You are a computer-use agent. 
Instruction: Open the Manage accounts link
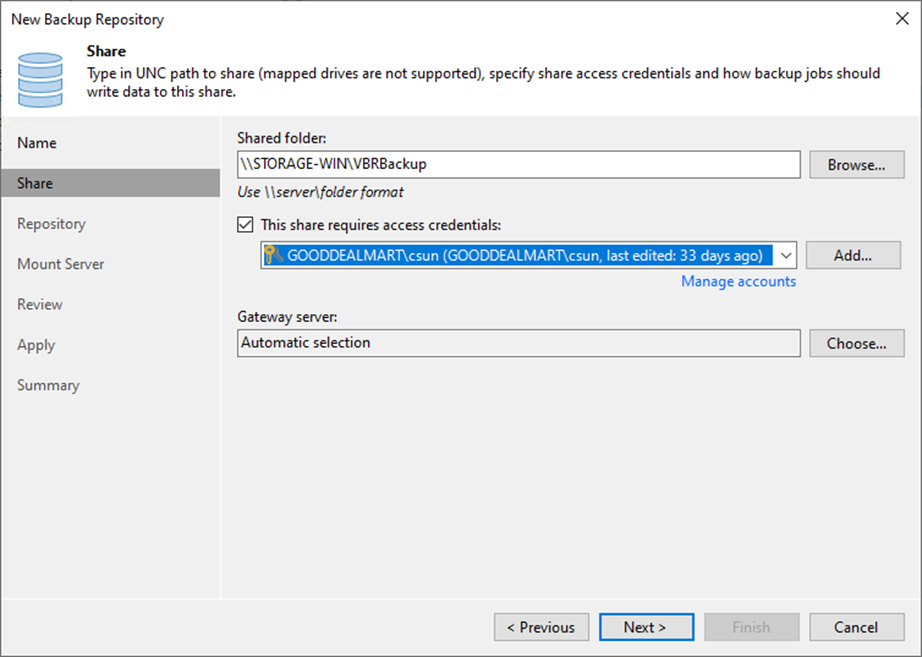(738, 281)
